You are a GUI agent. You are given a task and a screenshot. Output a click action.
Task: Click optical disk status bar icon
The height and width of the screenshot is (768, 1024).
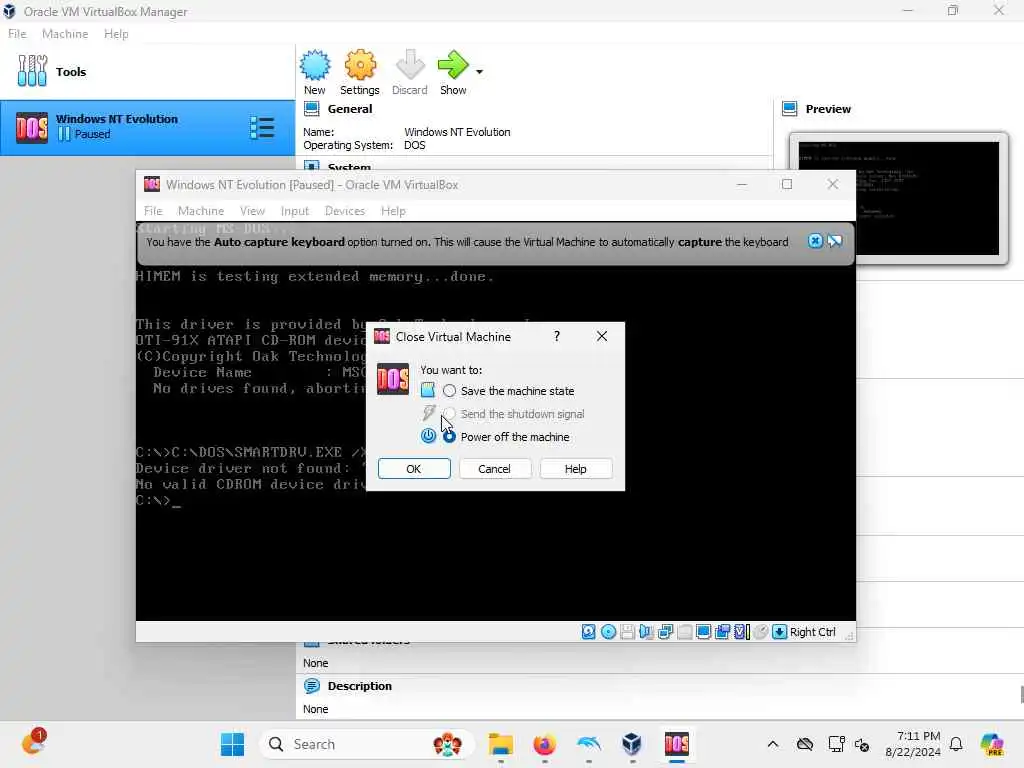608,632
